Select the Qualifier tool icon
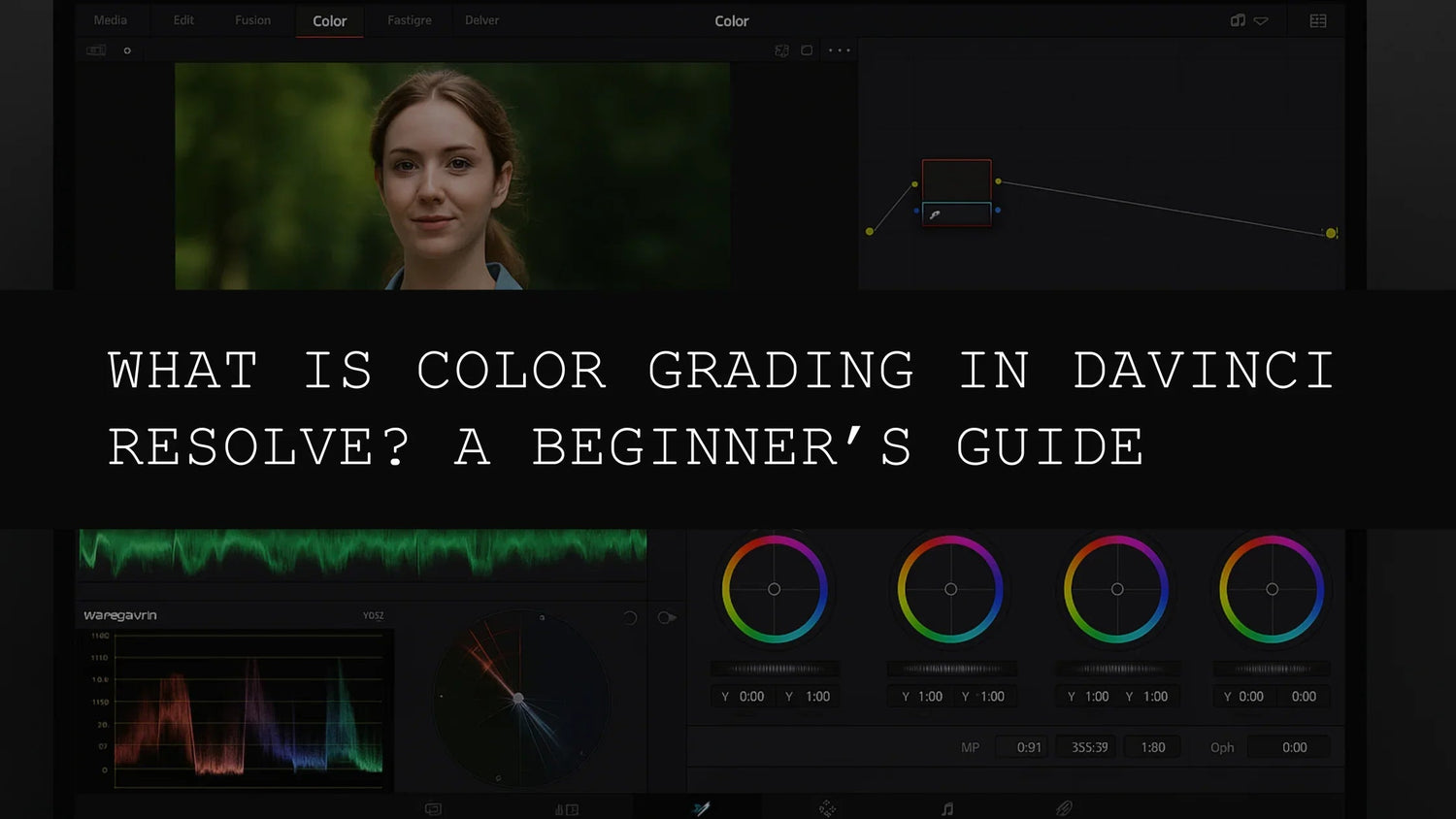The image size is (1456, 819). 701,806
